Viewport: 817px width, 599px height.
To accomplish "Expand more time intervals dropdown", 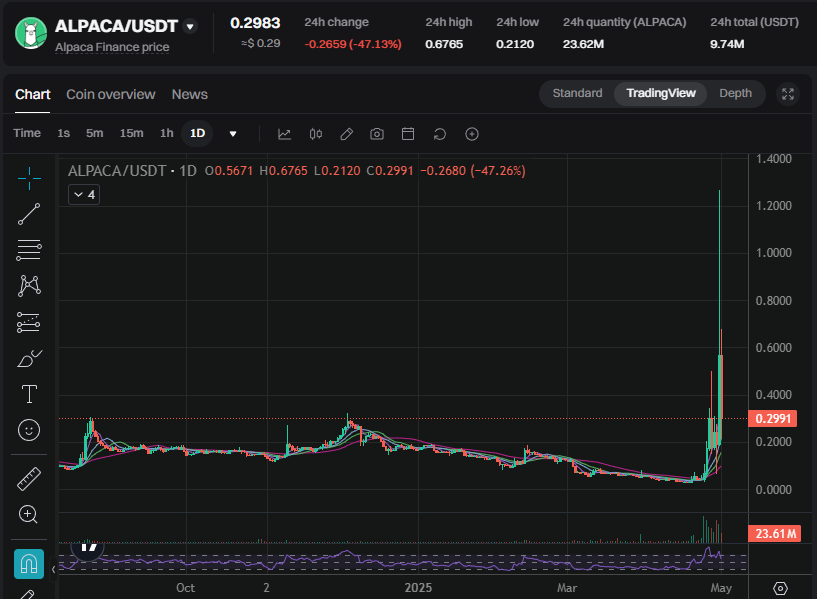I will point(233,134).
